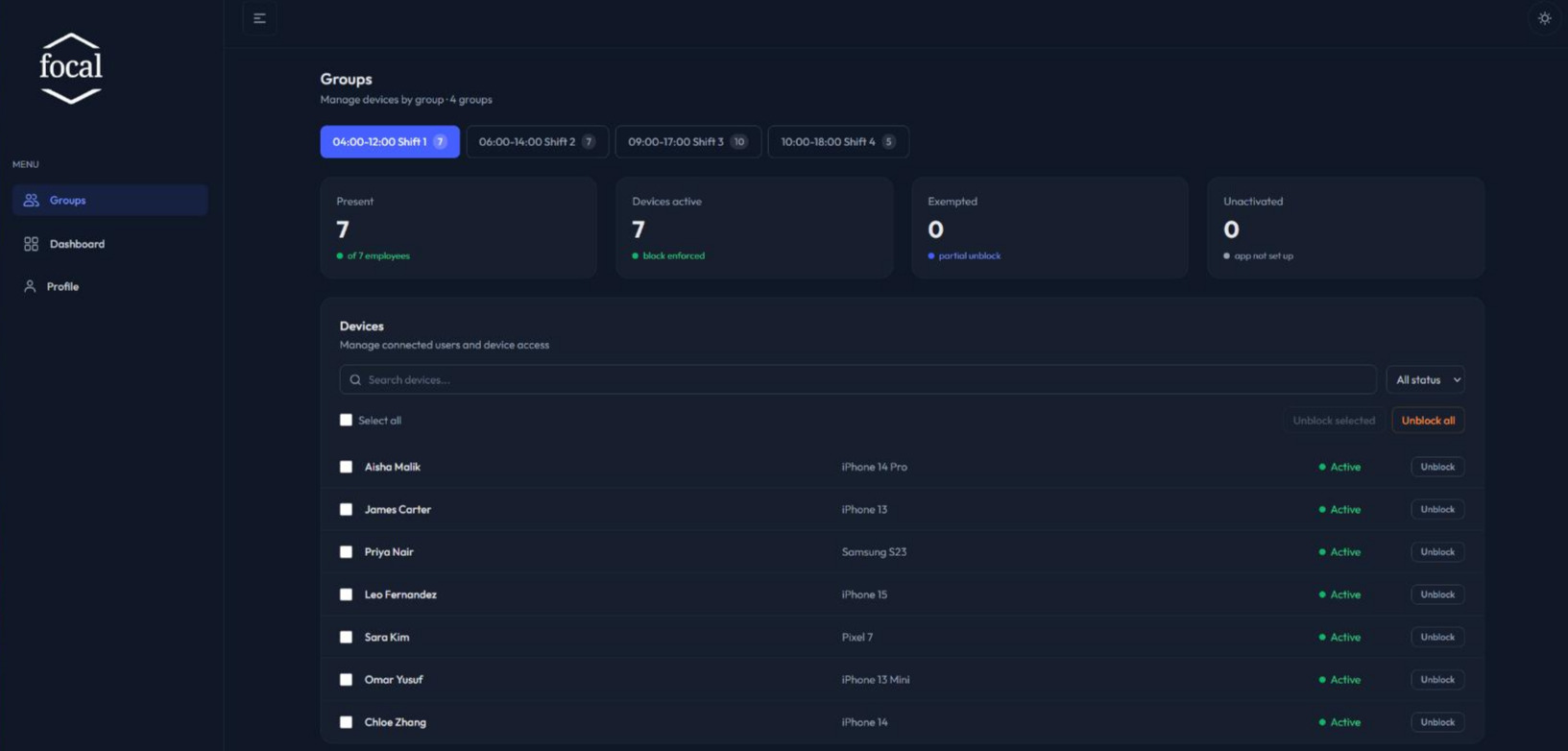Click the Groups people icon in the sidebar
The image size is (1568, 751).
[x=31, y=200]
